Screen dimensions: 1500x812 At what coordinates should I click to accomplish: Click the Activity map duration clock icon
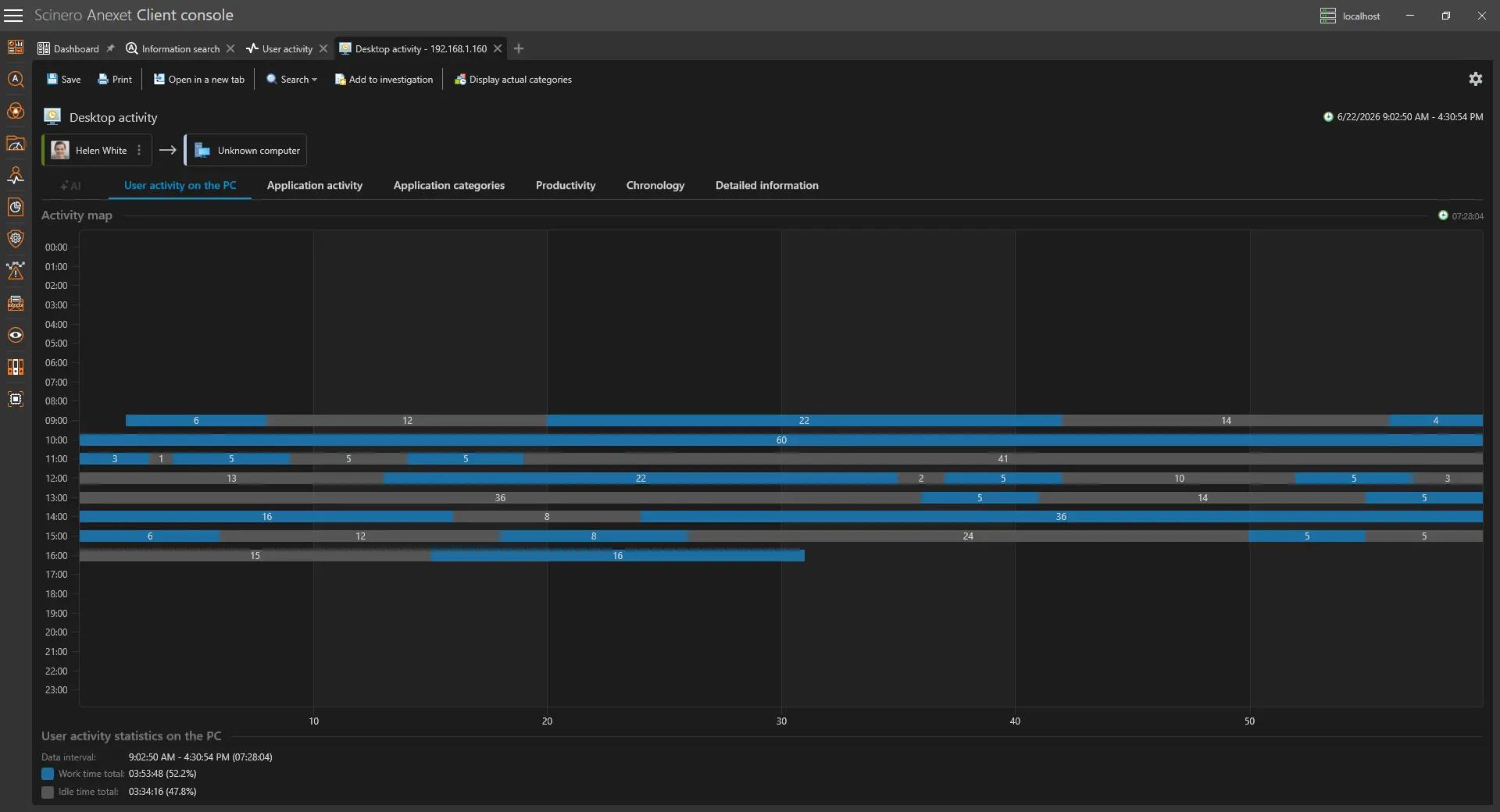click(1443, 215)
